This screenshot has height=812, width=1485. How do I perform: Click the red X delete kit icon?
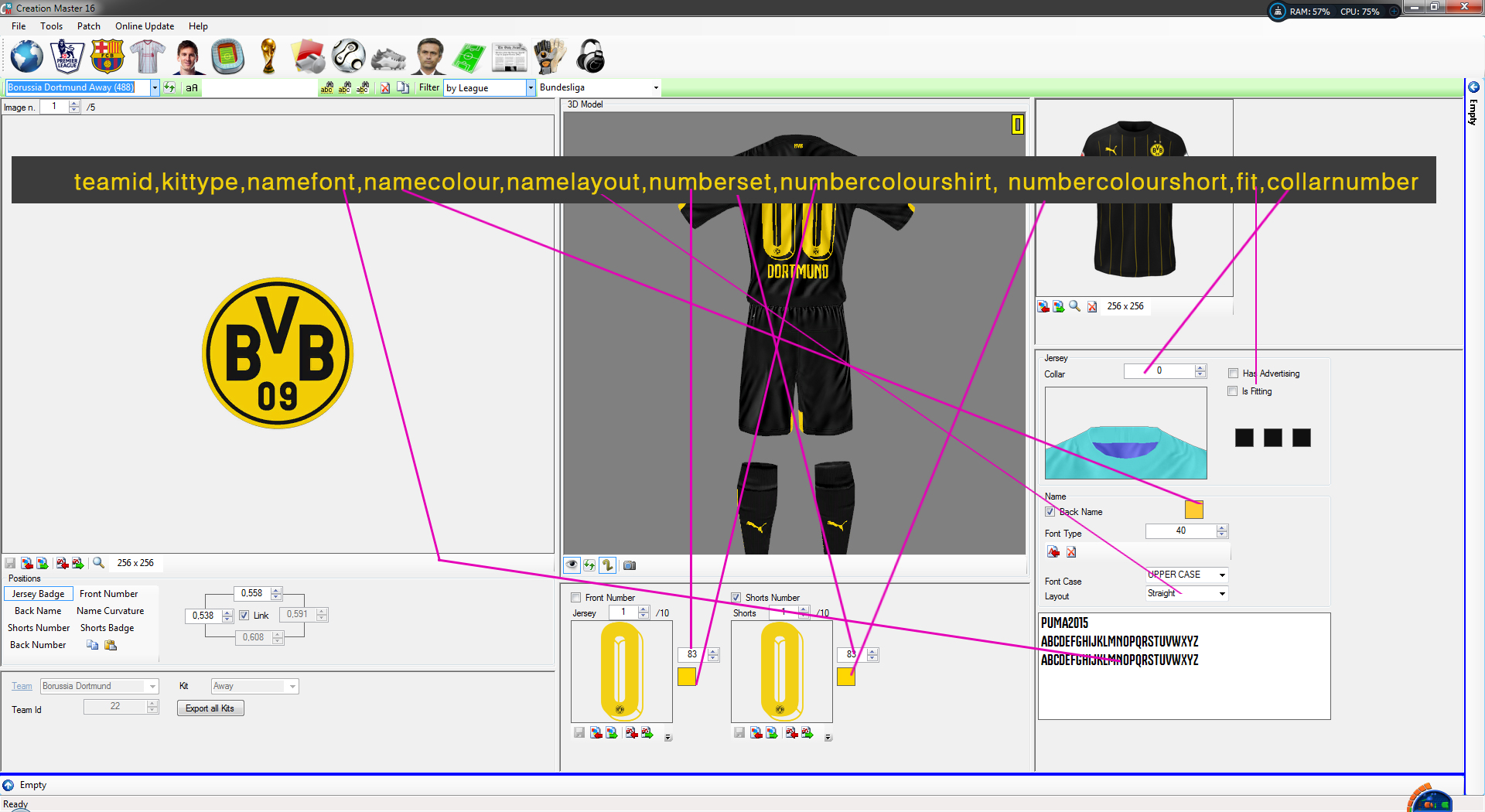click(385, 87)
